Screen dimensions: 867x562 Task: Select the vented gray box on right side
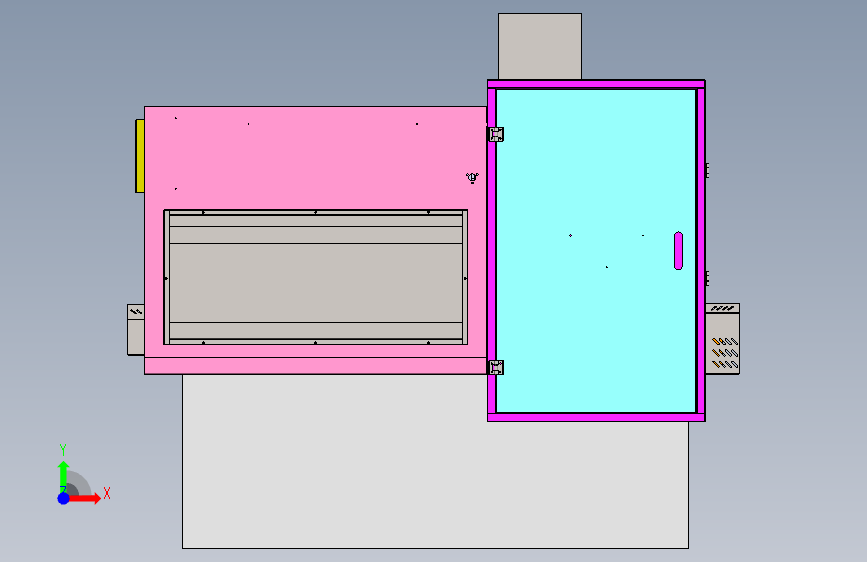click(x=722, y=339)
